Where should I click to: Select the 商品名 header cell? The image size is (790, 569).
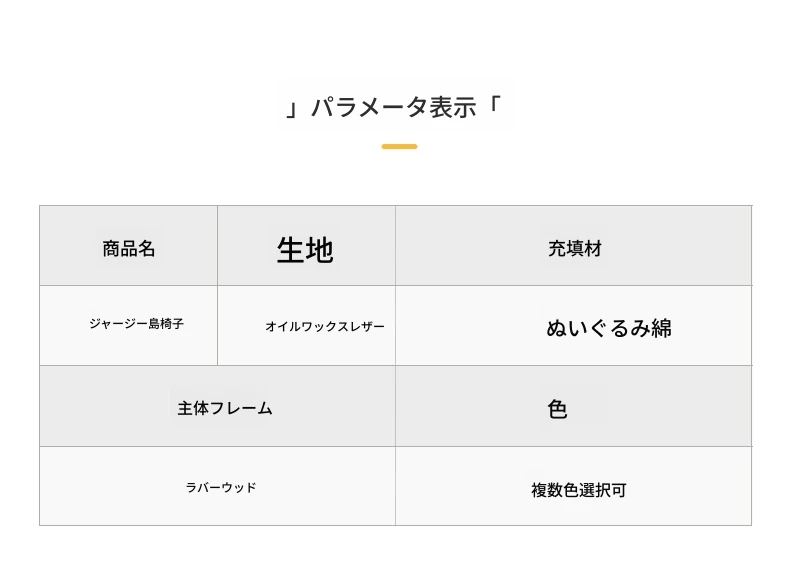[129, 249]
